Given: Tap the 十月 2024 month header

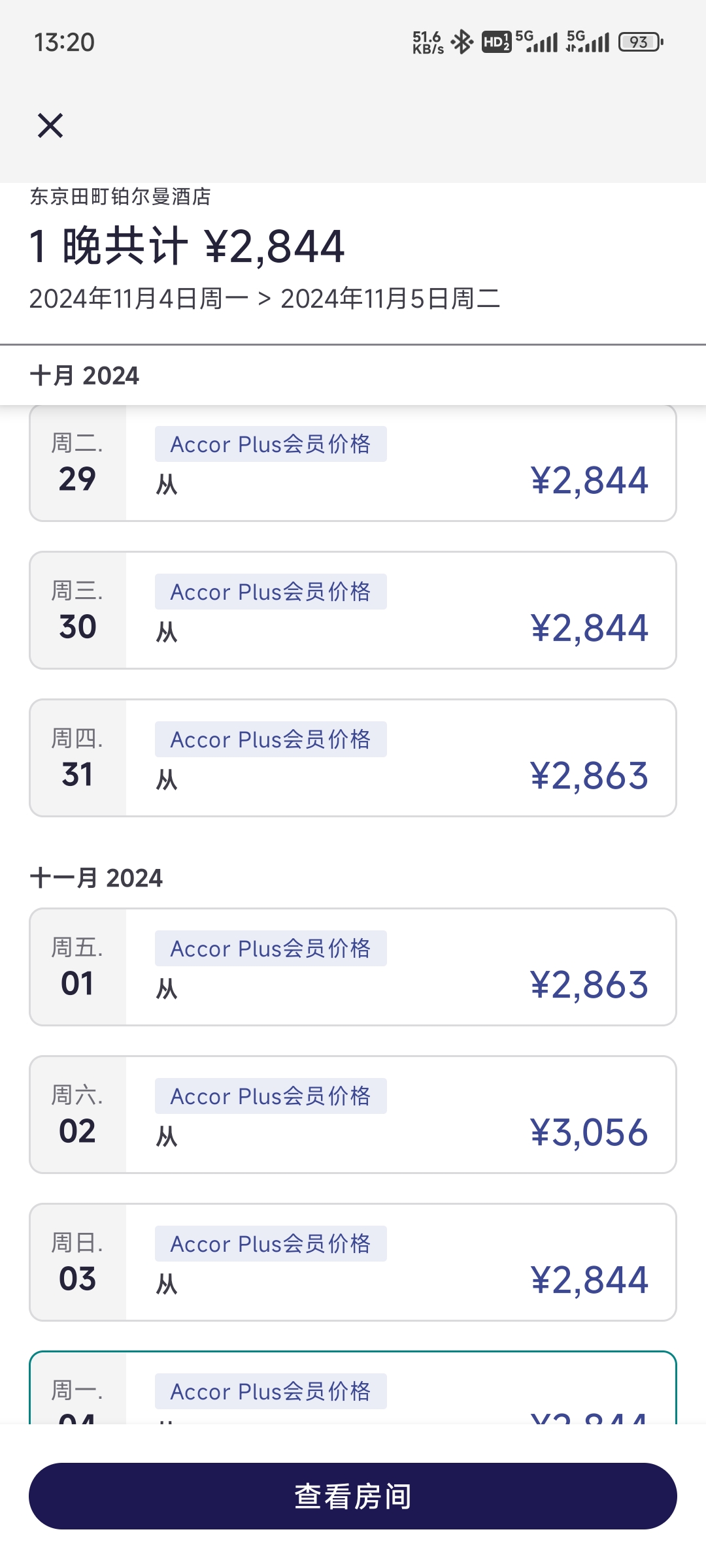Looking at the screenshot, I should 84,376.
